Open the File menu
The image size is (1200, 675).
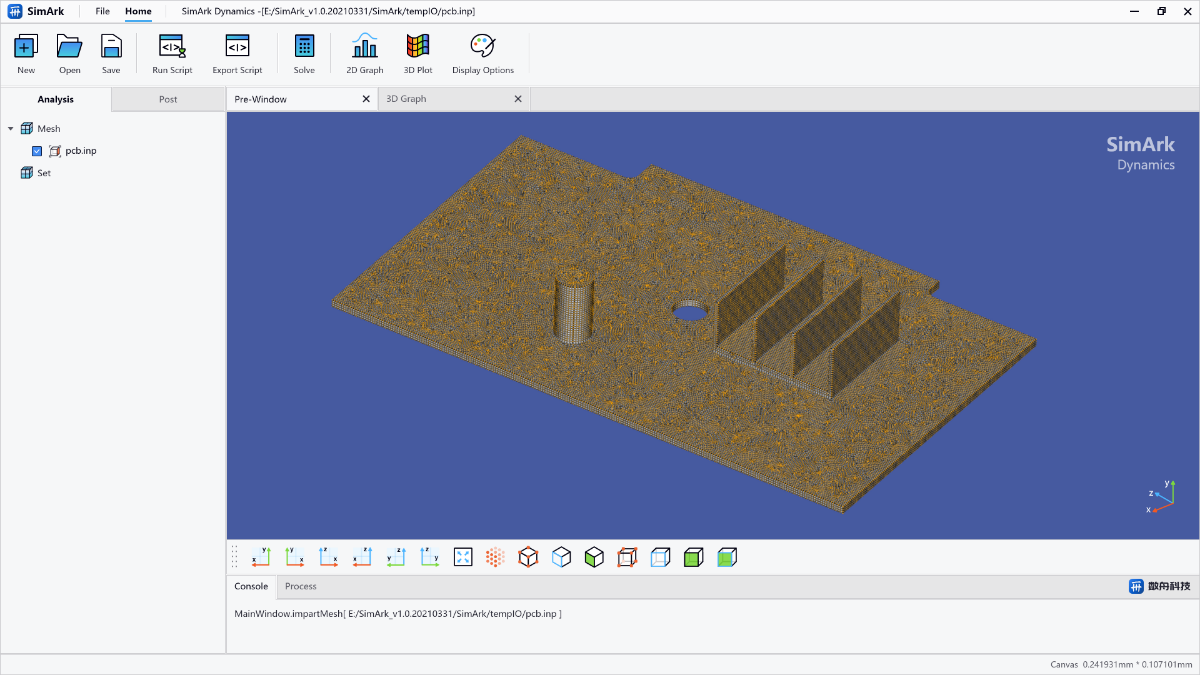[x=102, y=11]
